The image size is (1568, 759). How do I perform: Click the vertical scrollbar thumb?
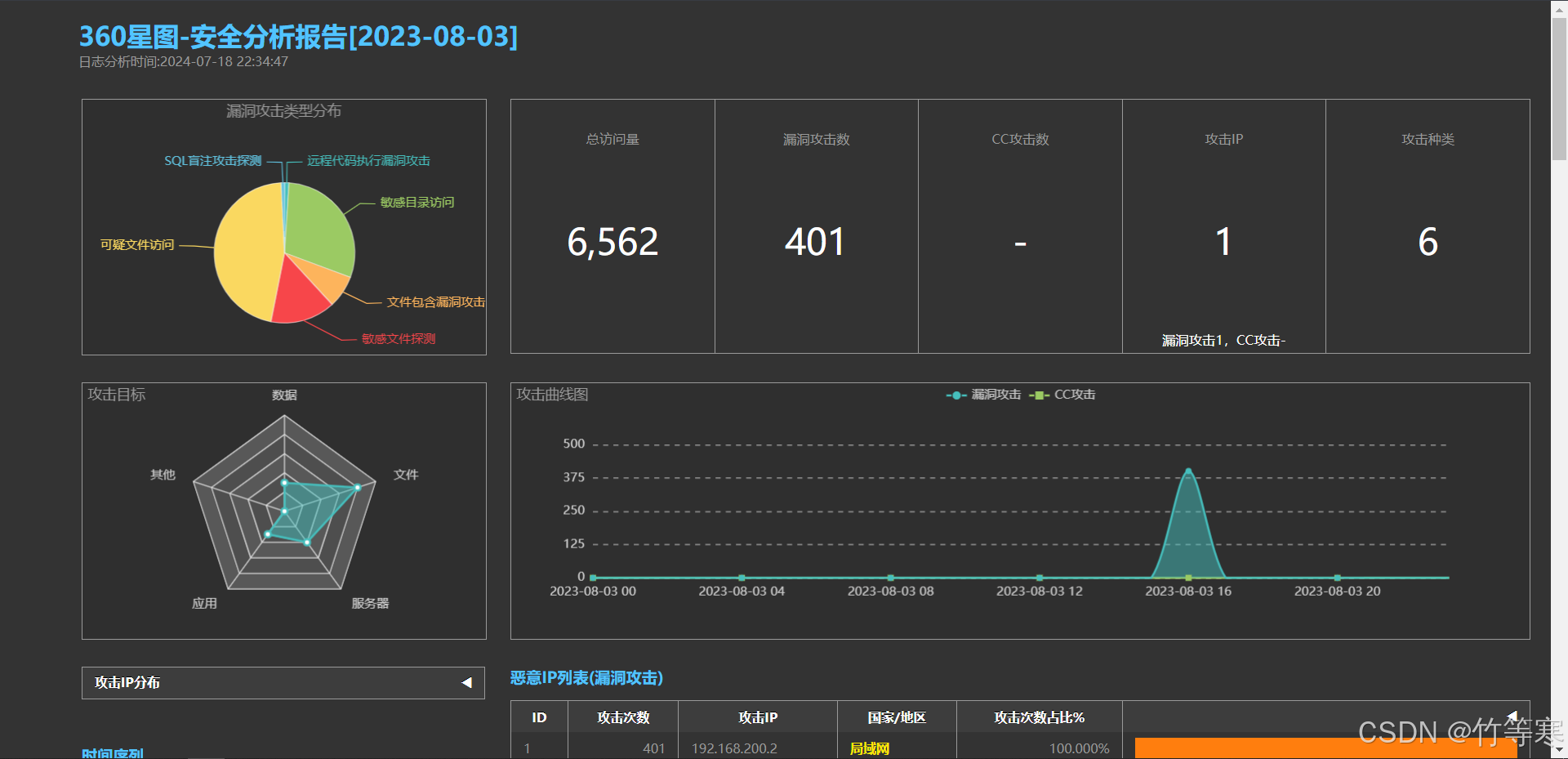point(1559,88)
